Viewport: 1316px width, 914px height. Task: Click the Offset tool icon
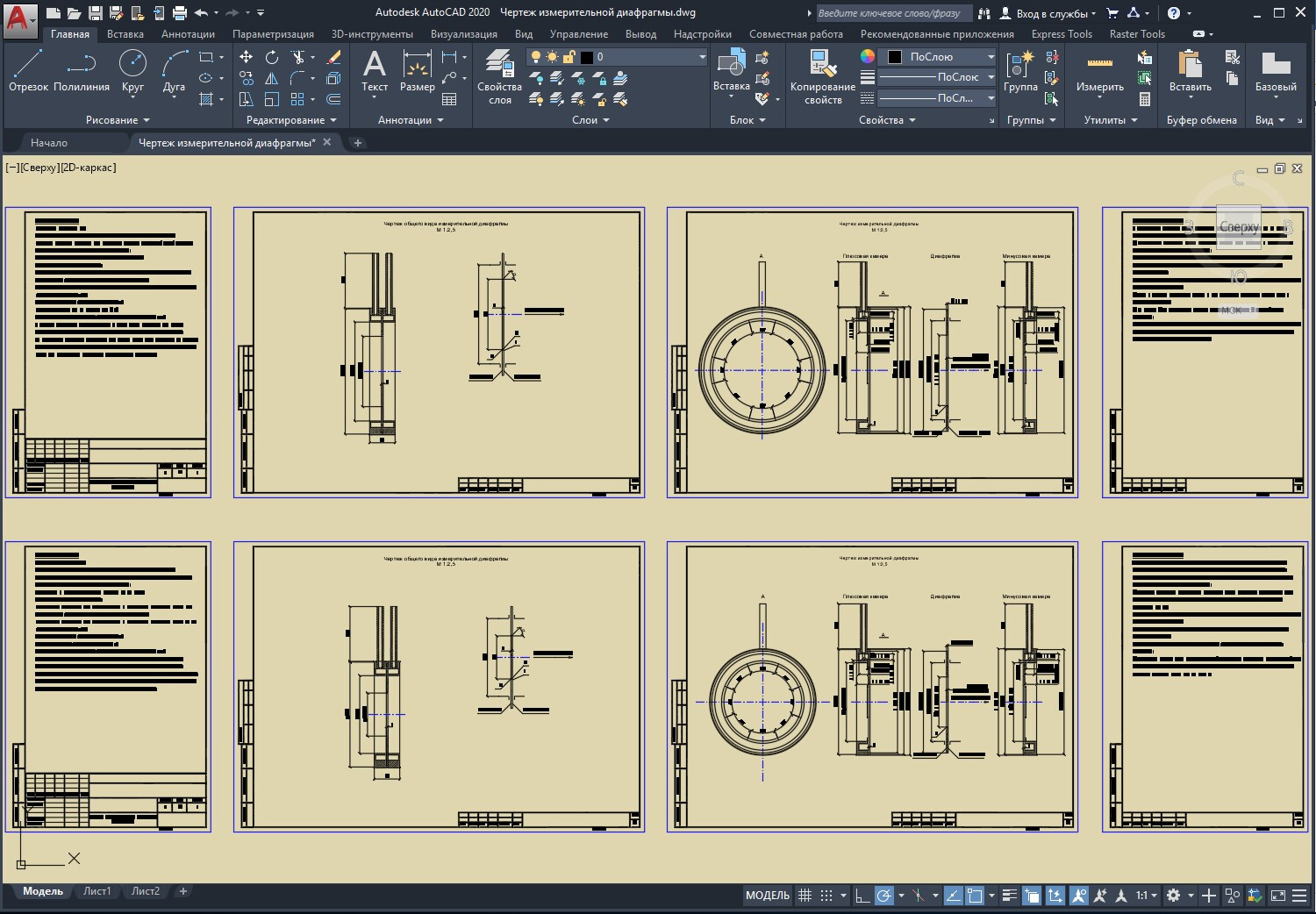click(333, 99)
